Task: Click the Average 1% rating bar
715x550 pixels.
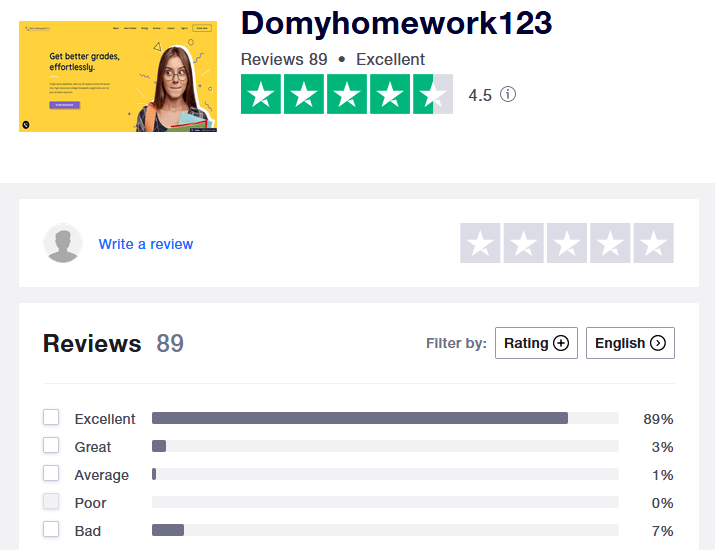Action: coord(385,474)
